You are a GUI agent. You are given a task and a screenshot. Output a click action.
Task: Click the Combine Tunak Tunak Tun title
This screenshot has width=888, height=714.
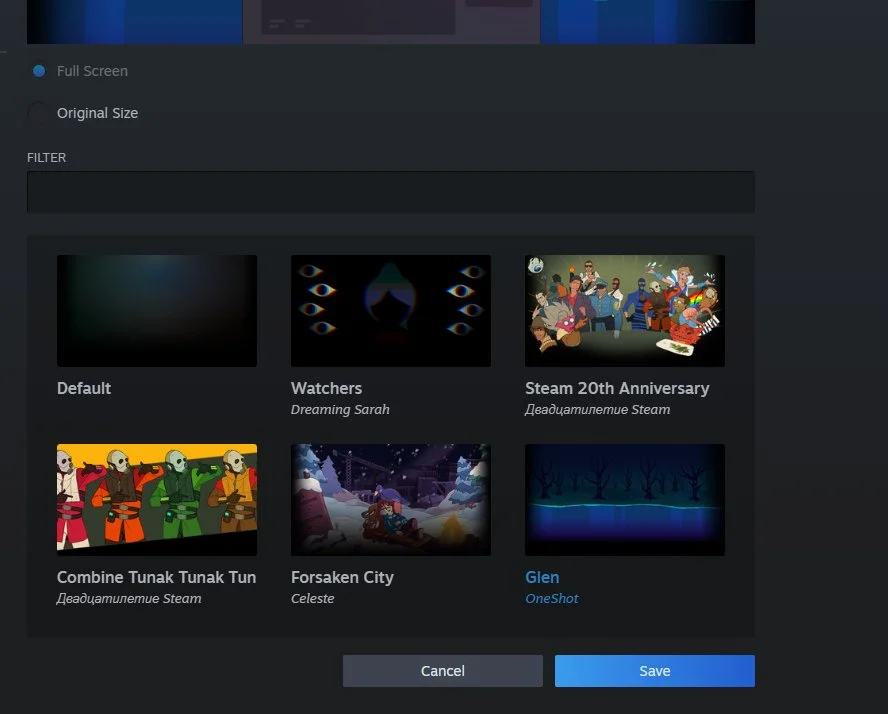156,577
